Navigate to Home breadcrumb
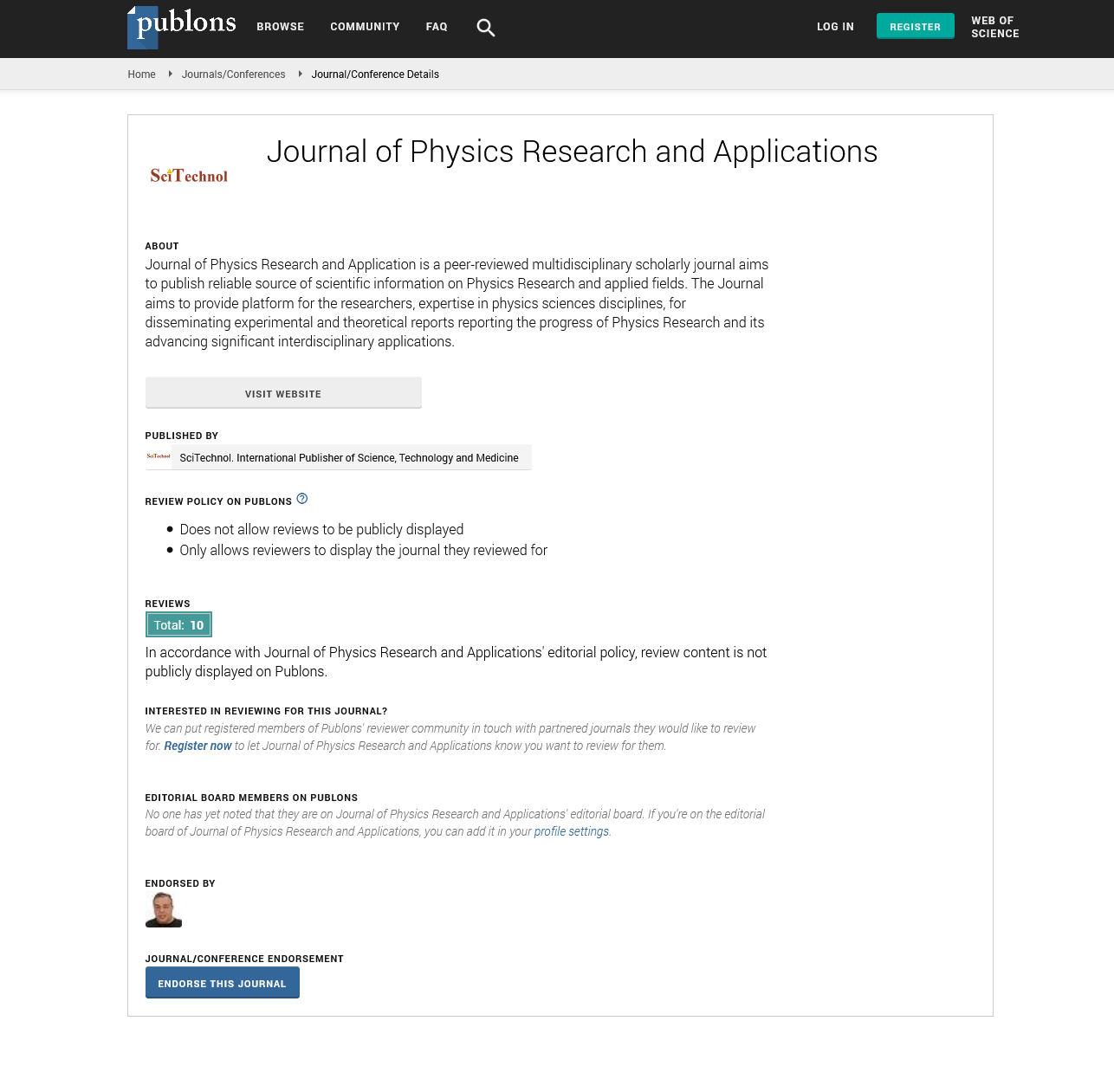The height and width of the screenshot is (1092, 1114). (142, 74)
